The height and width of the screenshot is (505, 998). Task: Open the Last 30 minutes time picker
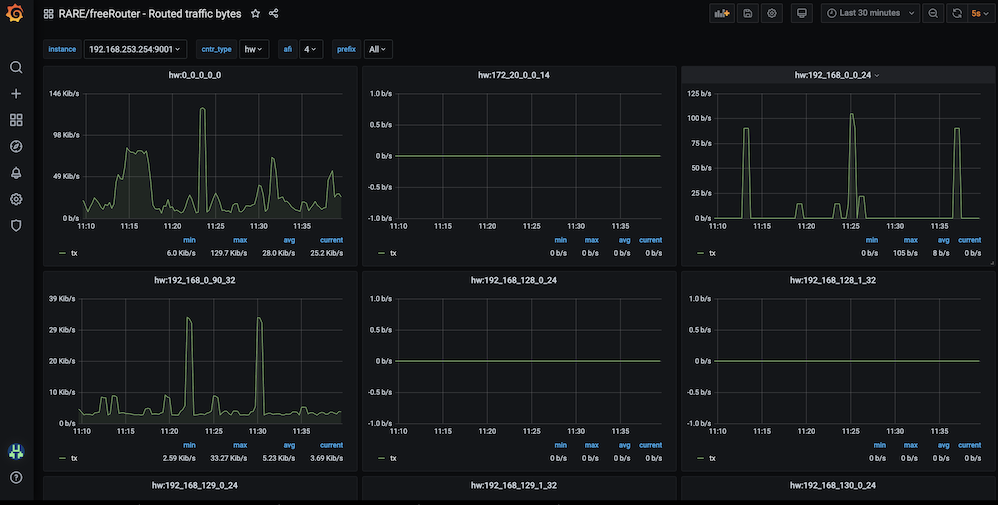[x=870, y=13]
